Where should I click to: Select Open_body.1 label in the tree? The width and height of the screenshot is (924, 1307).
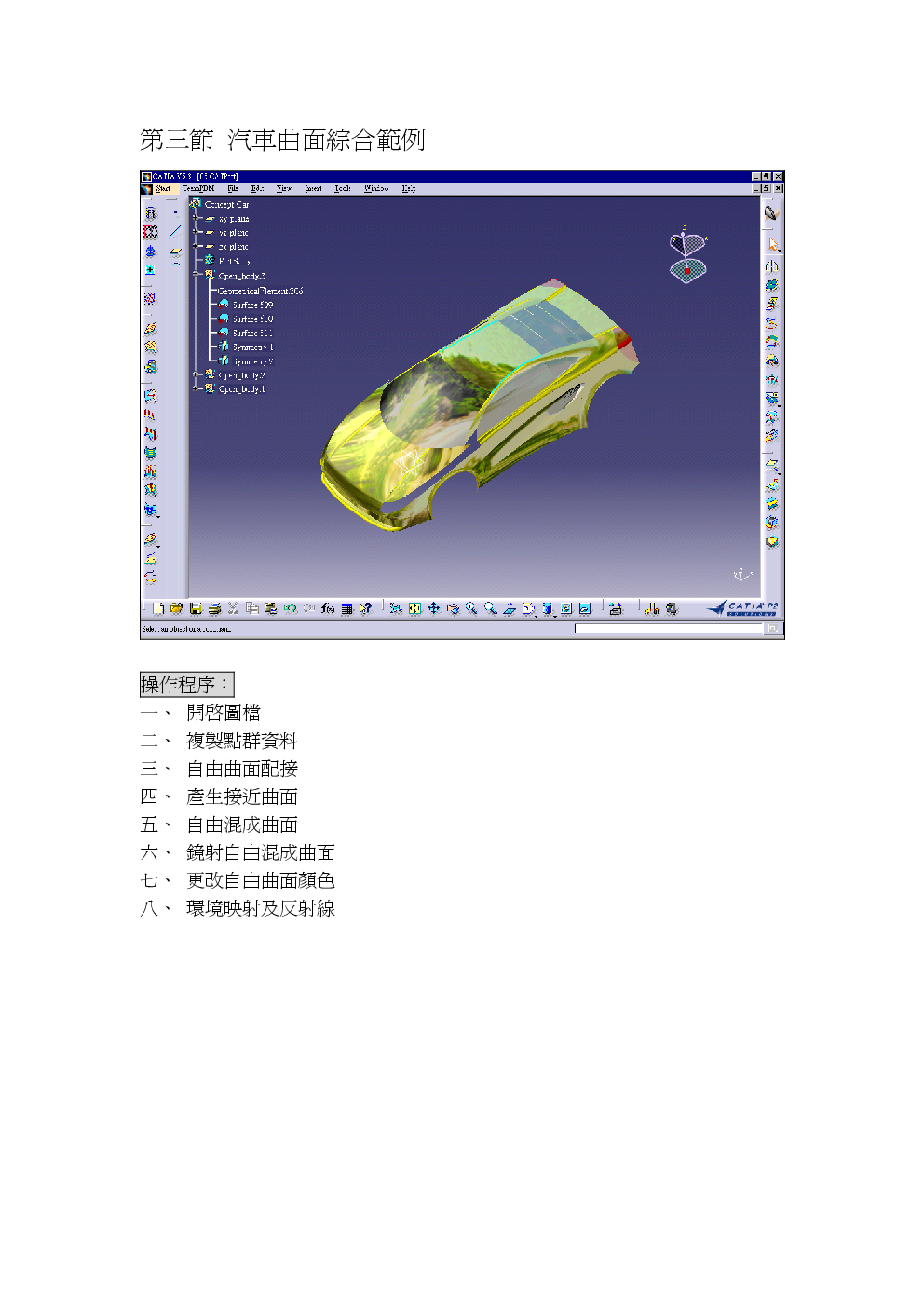(241, 388)
